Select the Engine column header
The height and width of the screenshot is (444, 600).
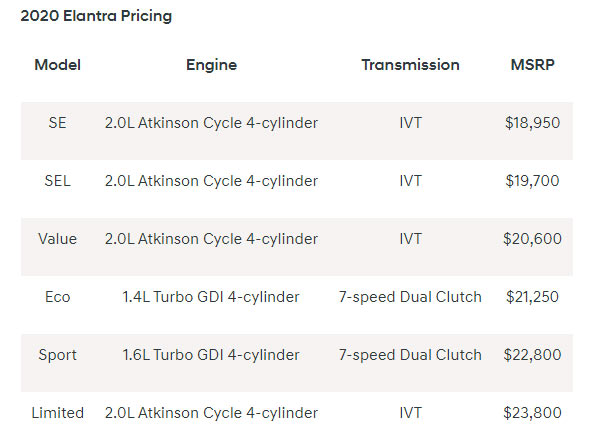pyautogui.click(x=211, y=65)
